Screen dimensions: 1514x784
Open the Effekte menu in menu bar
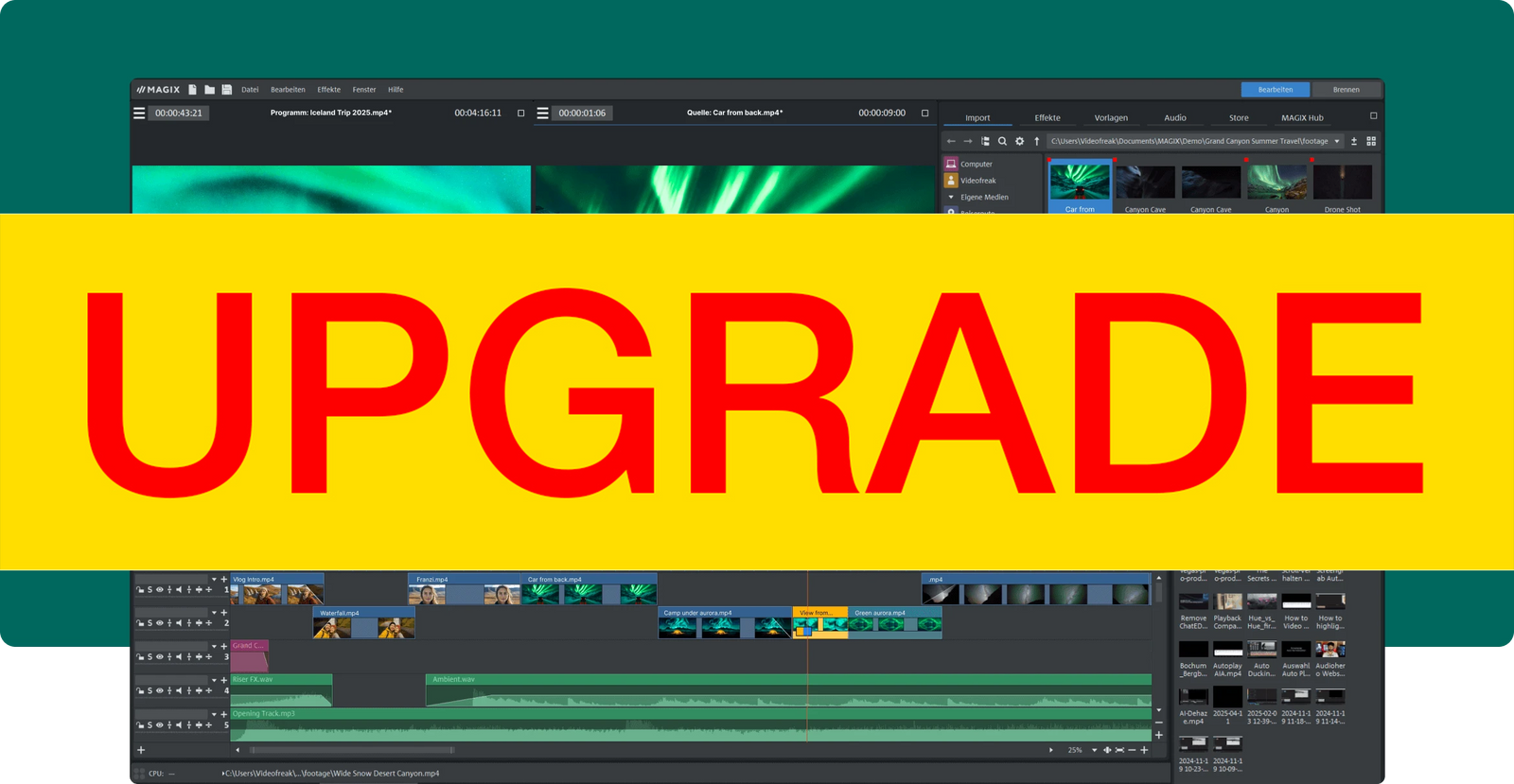point(328,90)
